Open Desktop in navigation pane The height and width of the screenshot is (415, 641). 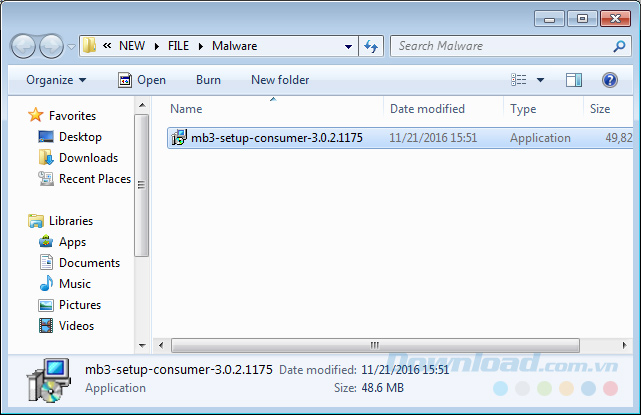[81, 137]
